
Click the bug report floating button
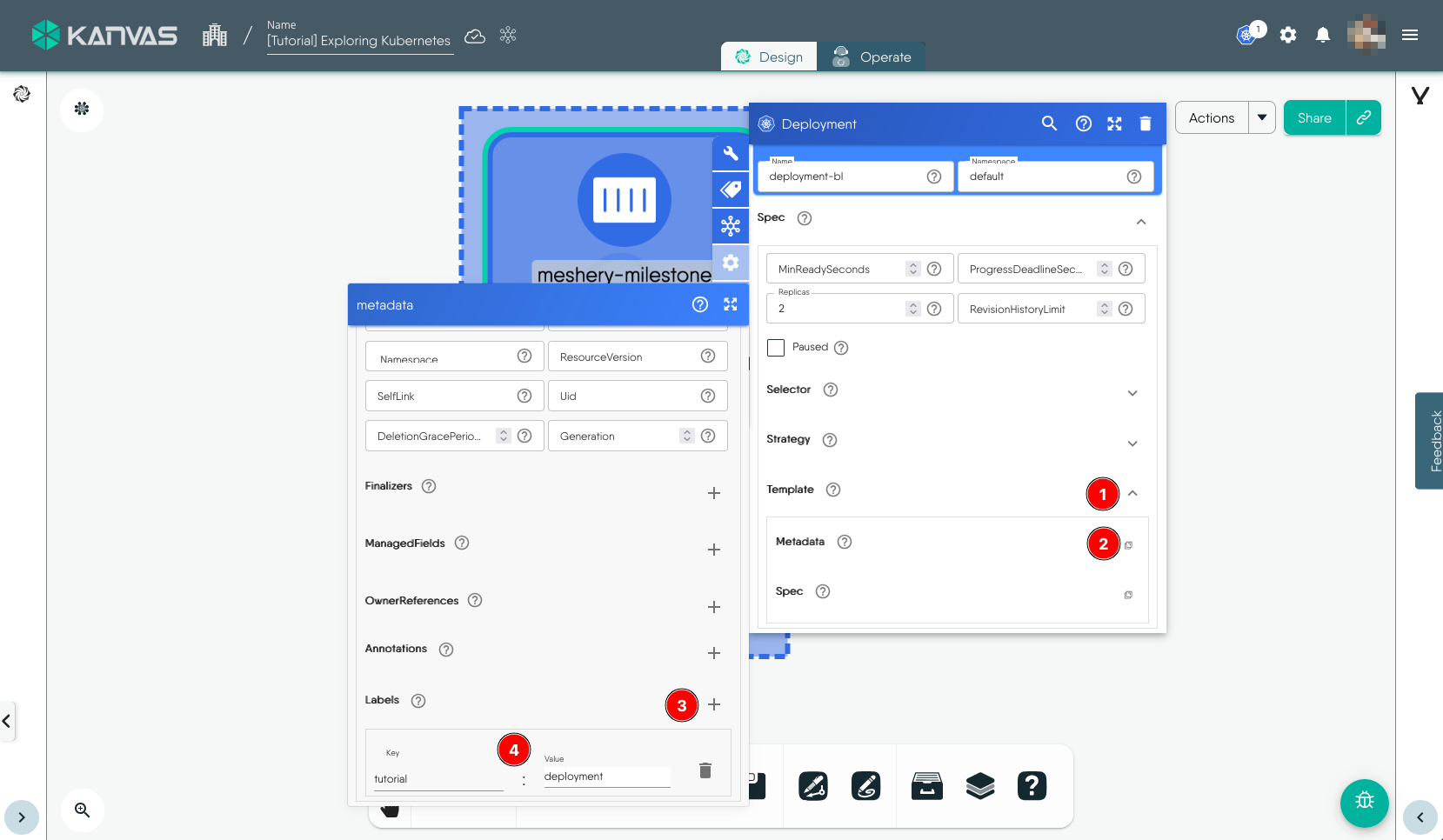1364,802
